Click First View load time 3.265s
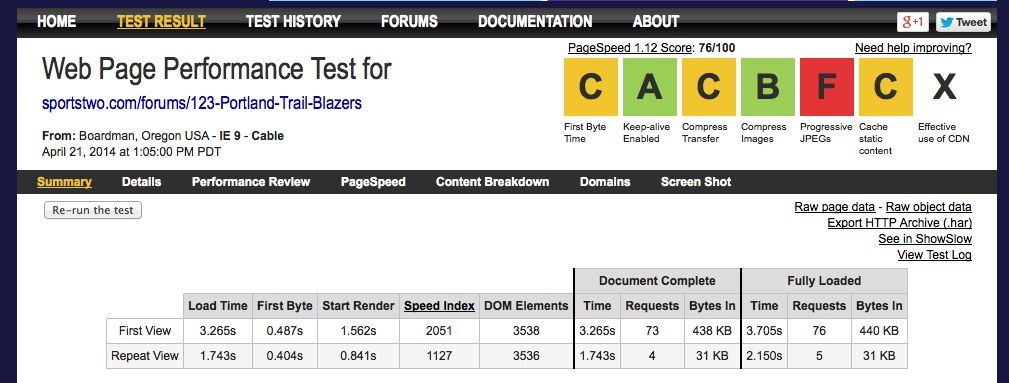1009x383 pixels. [218, 331]
